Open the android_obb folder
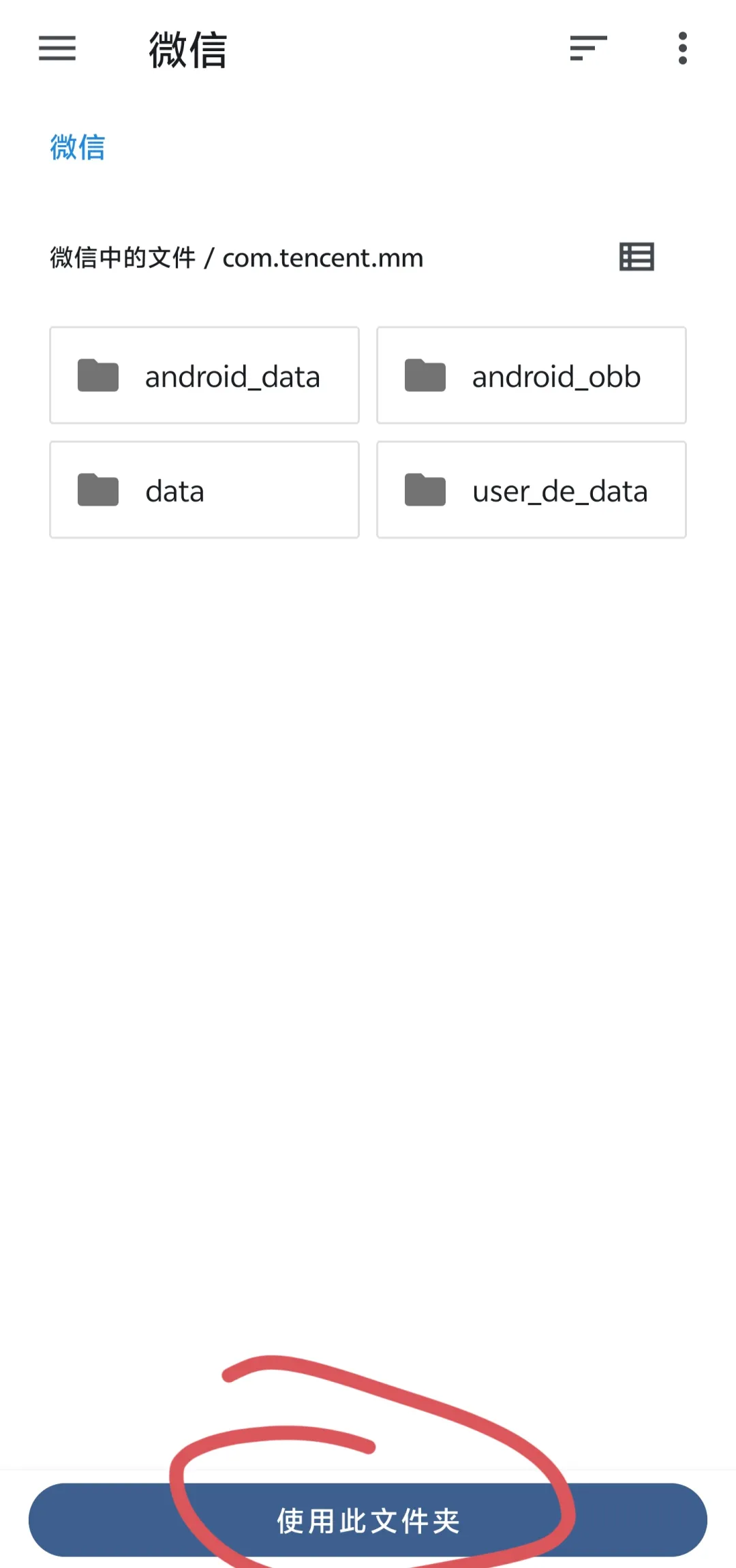Screen dimensions: 736x1568 tap(532, 375)
